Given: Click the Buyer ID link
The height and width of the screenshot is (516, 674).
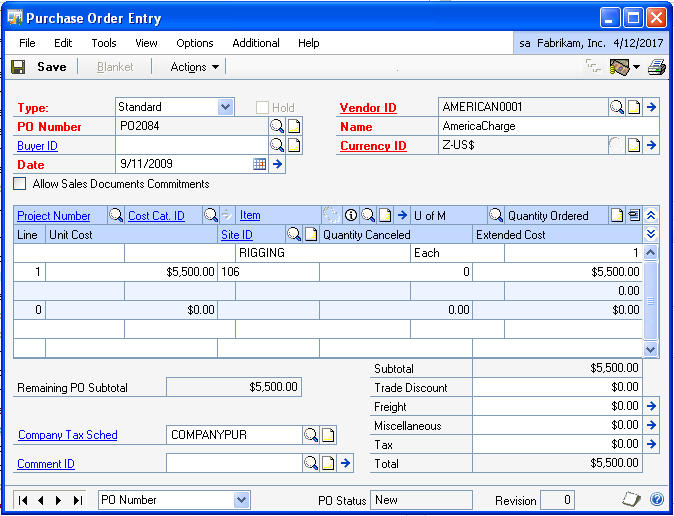Looking at the screenshot, I should (37, 146).
